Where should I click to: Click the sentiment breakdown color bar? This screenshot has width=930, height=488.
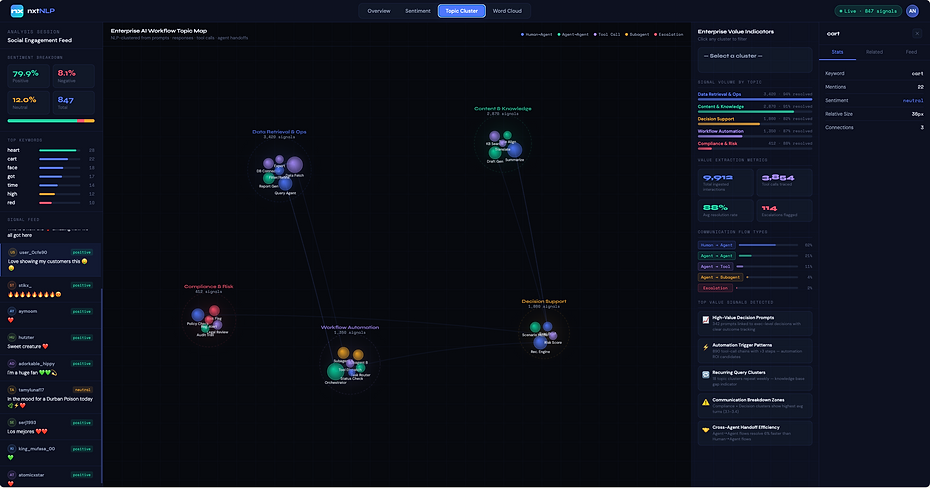51,120
